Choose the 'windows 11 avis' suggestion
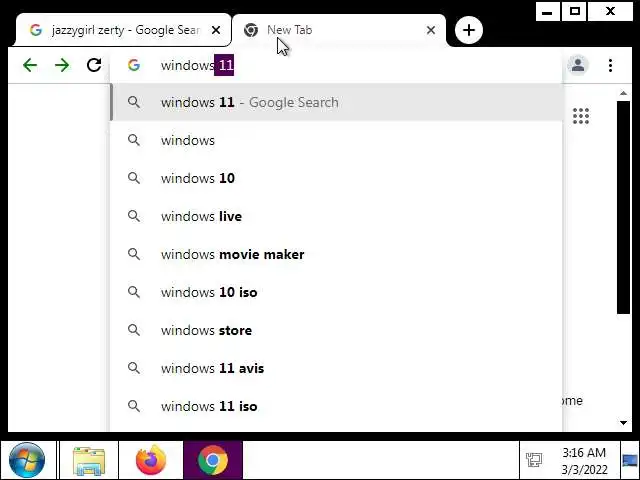The width and height of the screenshot is (640, 480). click(x=337, y=368)
